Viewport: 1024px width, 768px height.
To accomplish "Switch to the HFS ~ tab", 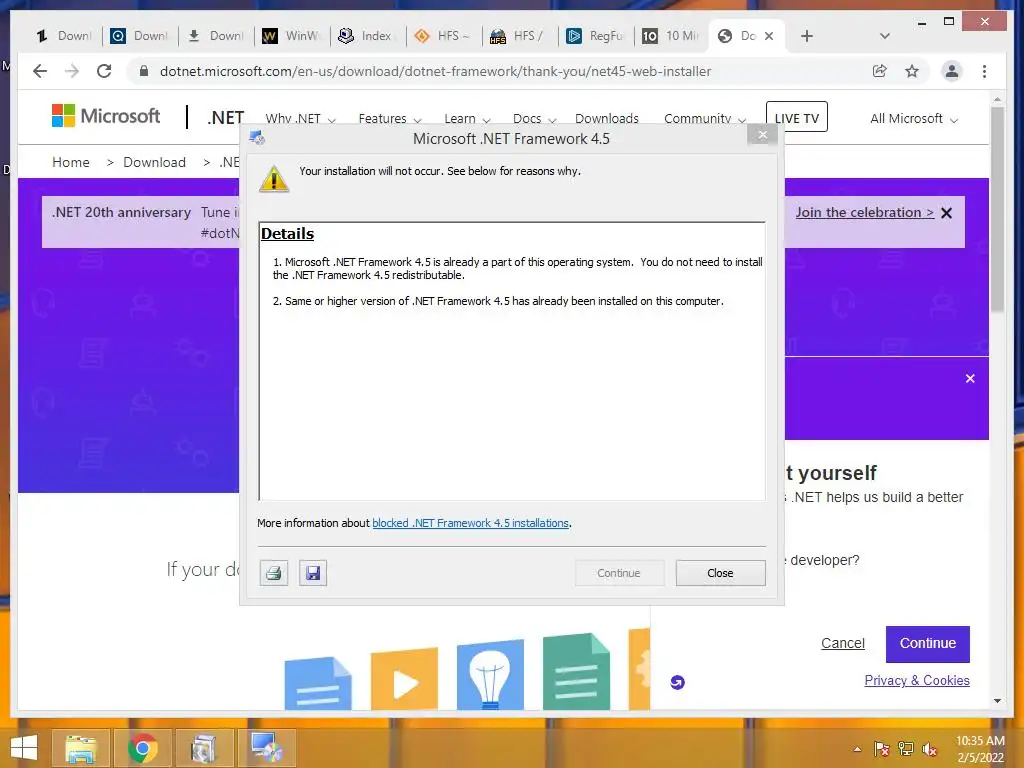I will [x=444, y=36].
